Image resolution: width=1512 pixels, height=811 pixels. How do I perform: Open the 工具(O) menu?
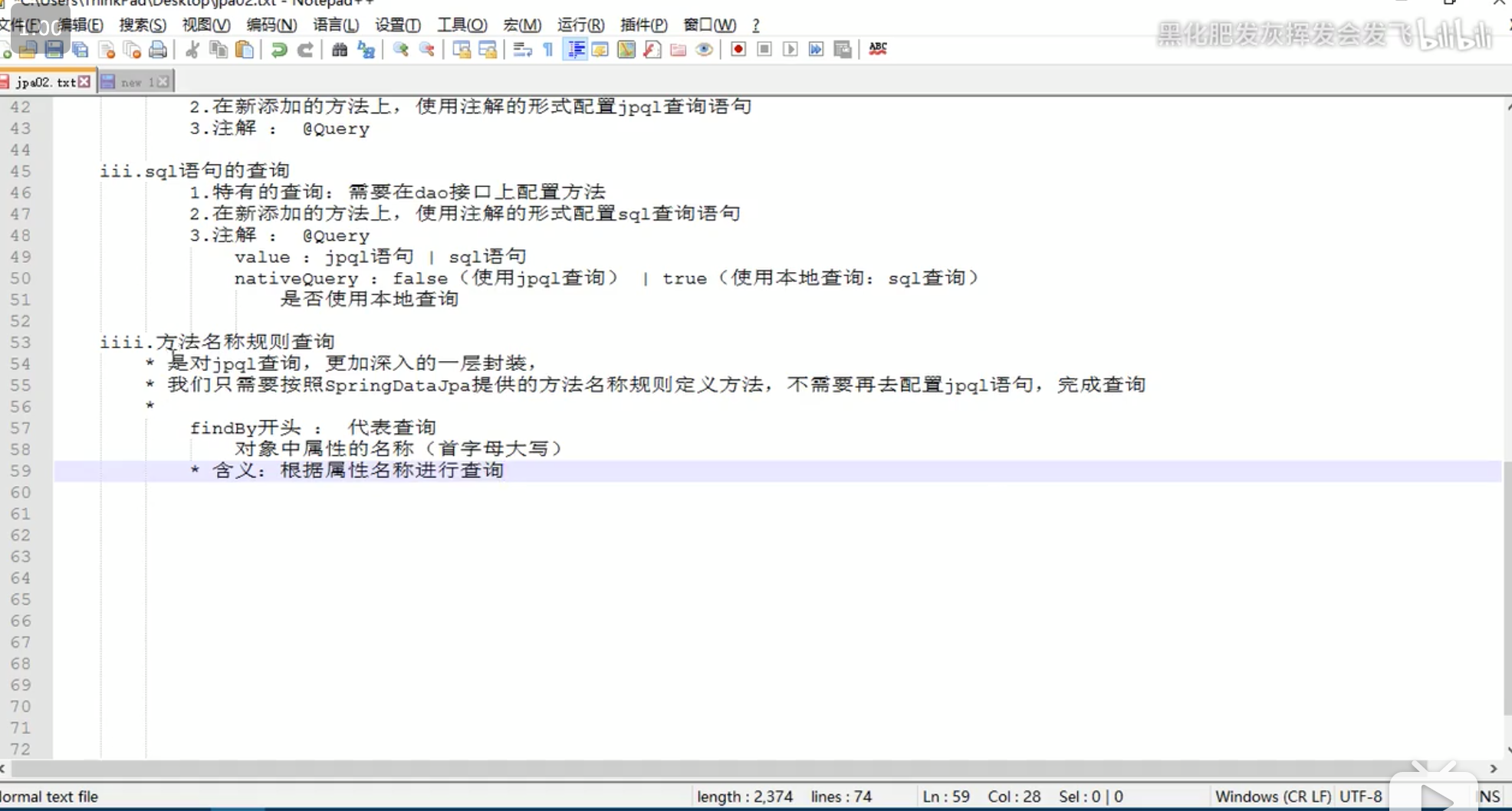(462, 25)
